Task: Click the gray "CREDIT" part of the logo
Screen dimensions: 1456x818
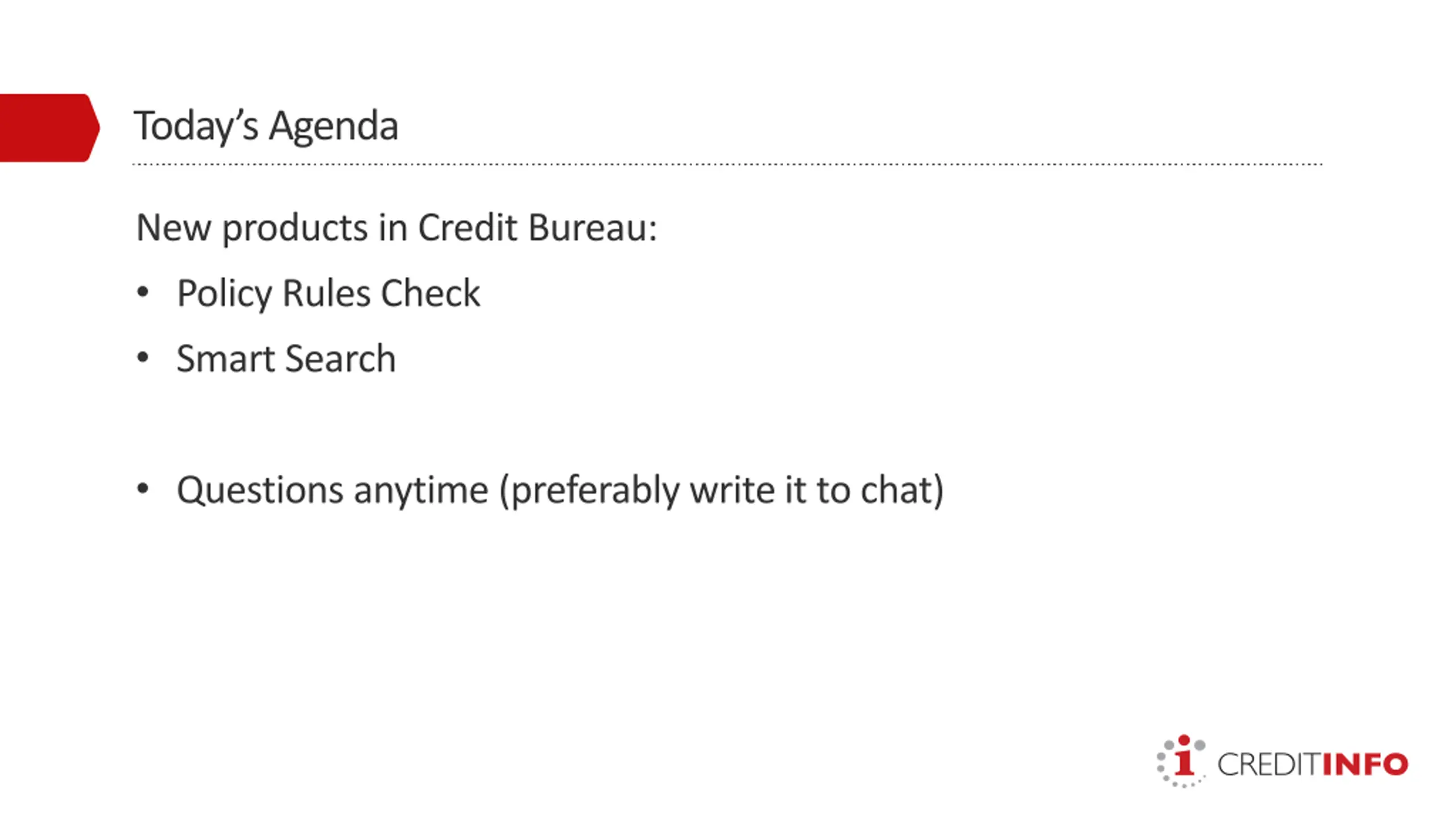Action: [1269, 765]
